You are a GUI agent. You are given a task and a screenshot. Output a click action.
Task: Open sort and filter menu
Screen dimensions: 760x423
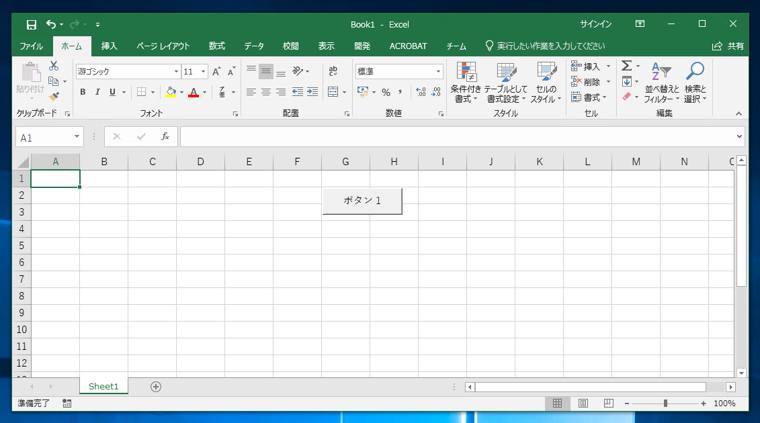pyautogui.click(x=662, y=82)
